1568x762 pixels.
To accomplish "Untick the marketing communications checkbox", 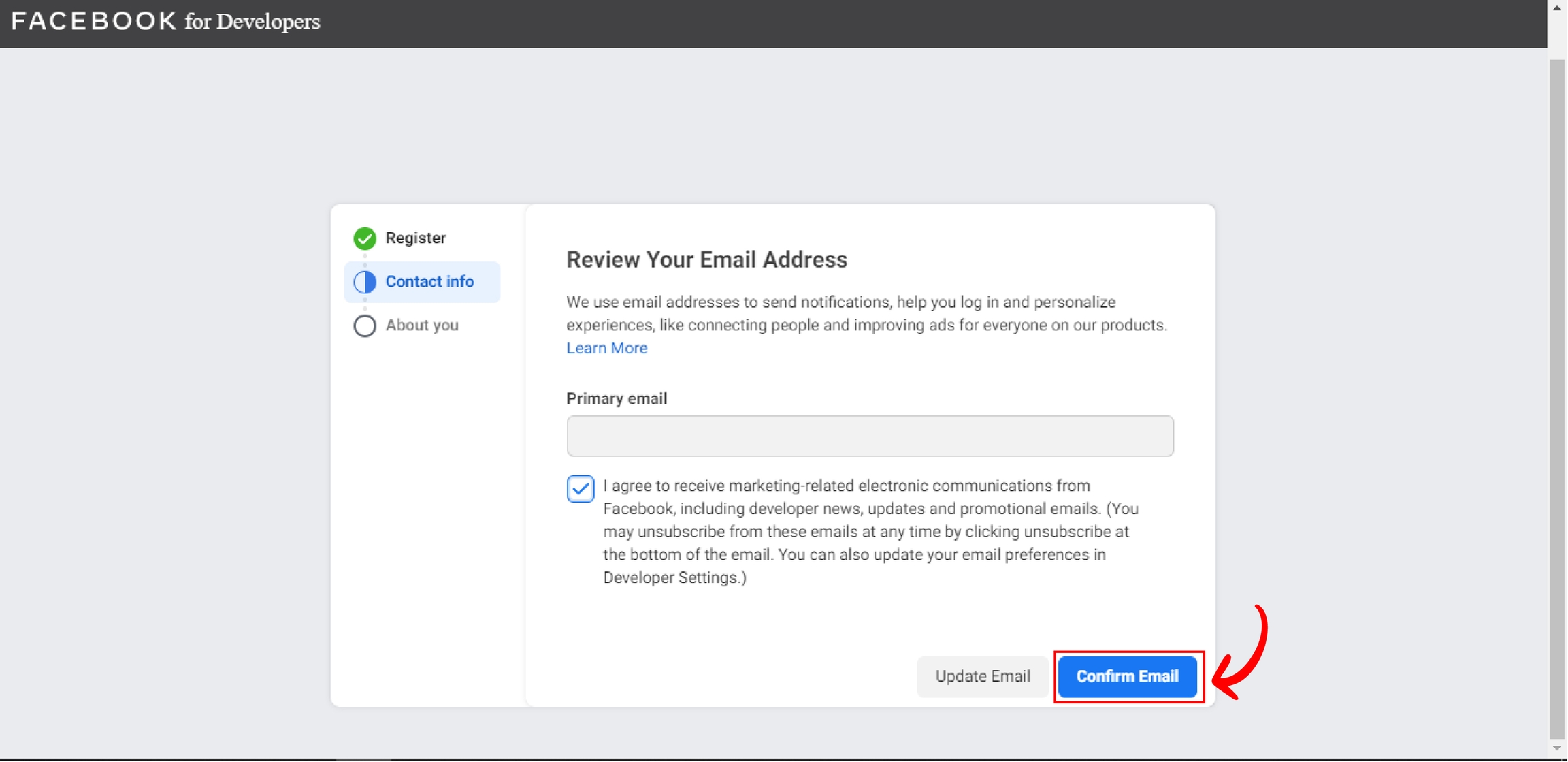I will (x=580, y=488).
